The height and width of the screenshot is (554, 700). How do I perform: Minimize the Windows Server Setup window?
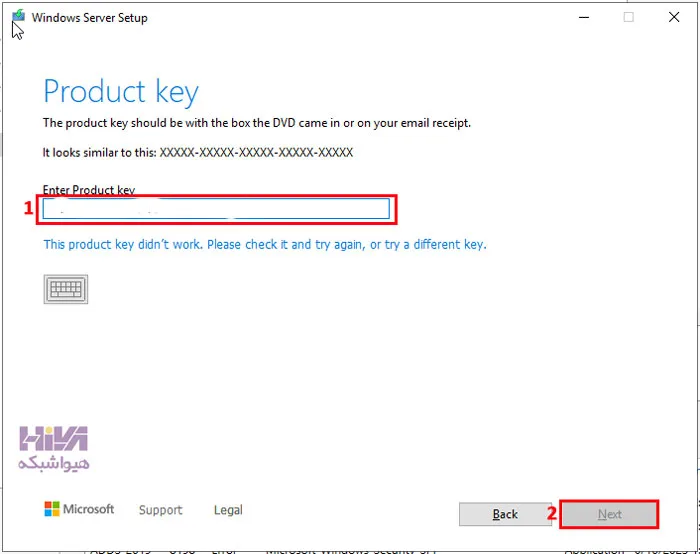(x=583, y=17)
